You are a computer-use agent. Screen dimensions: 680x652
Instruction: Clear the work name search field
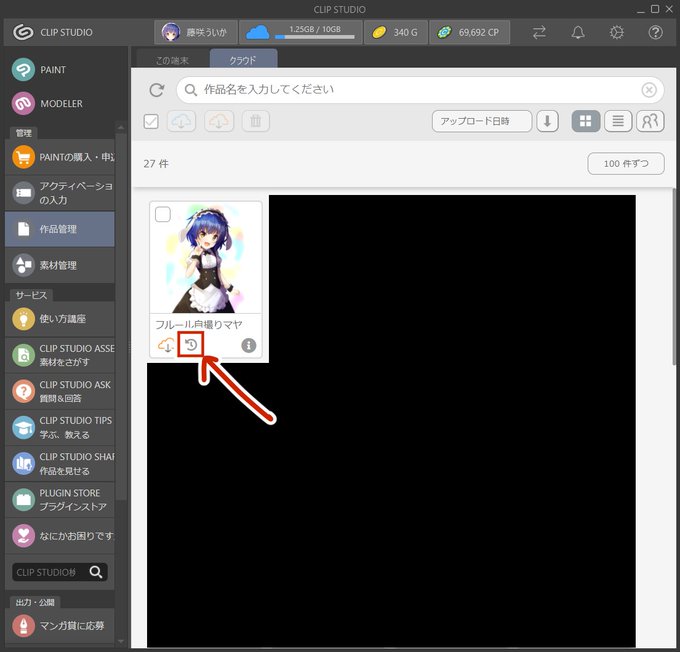click(x=649, y=90)
